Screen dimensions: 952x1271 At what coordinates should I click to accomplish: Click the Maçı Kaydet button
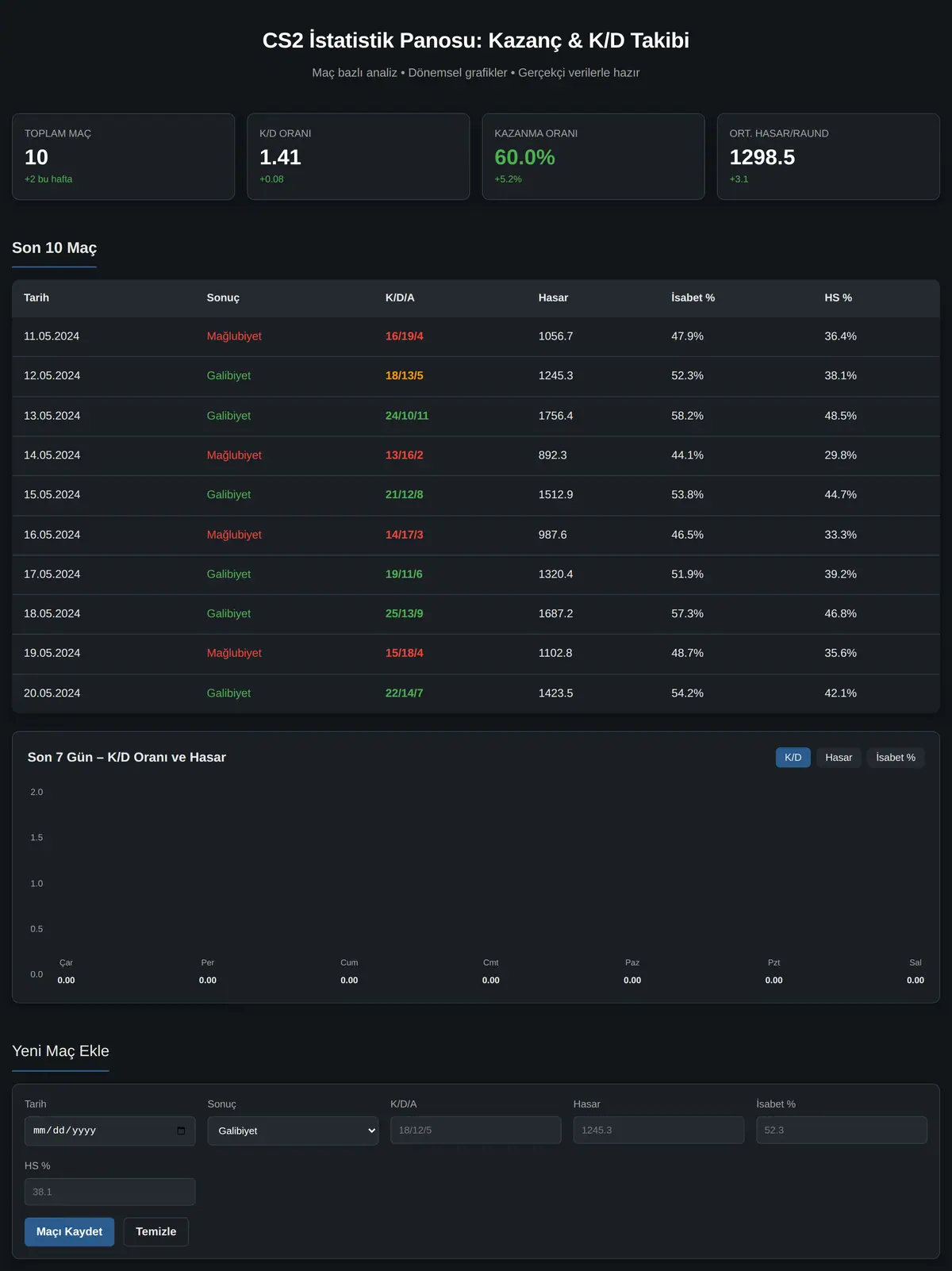[x=69, y=1231]
